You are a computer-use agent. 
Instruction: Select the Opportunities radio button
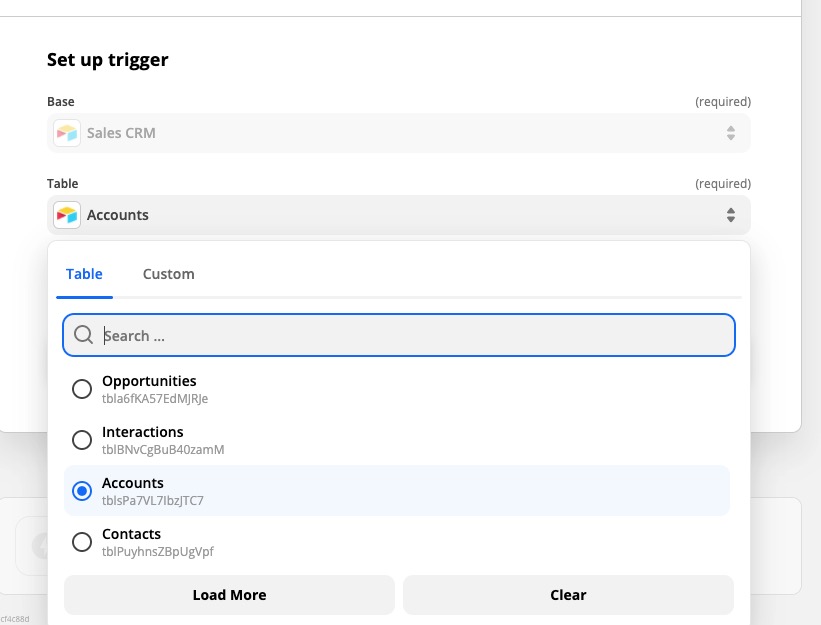[82, 389]
